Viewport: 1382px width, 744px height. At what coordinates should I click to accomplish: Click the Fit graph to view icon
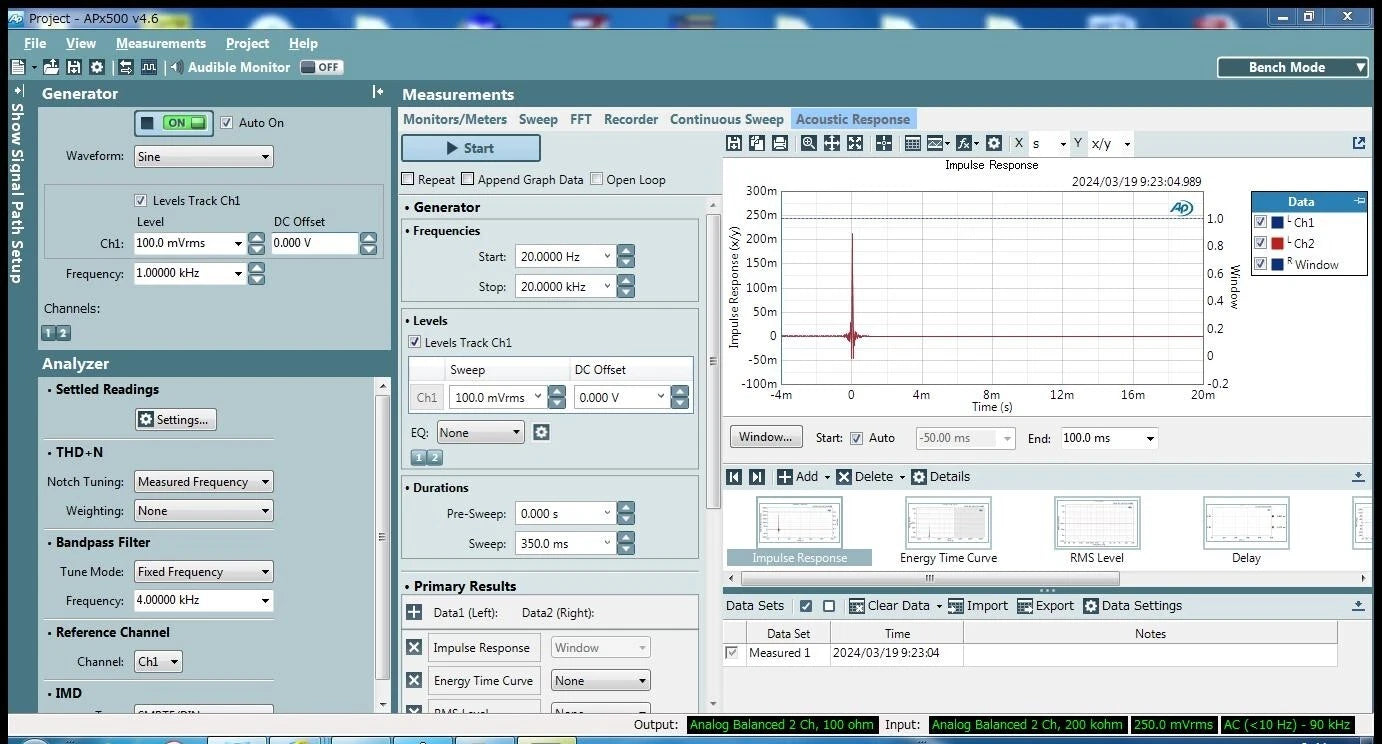click(x=855, y=143)
